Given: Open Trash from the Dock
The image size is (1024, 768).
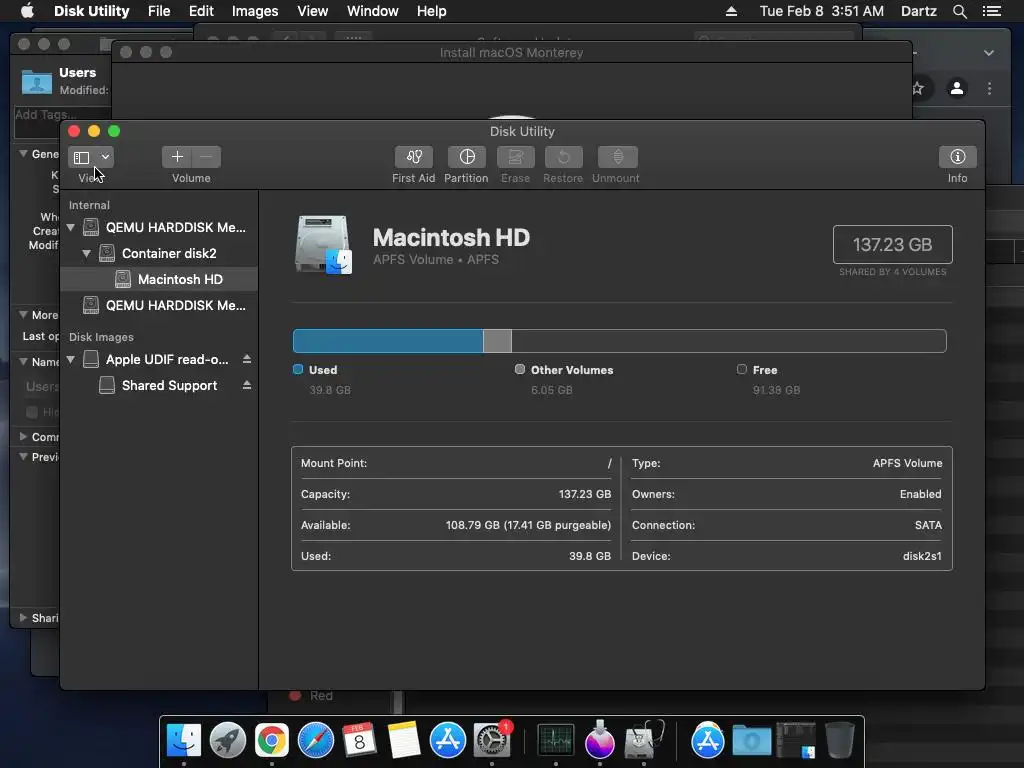Looking at the screenshot, I should pyautogui.click(x=839, y=740).
